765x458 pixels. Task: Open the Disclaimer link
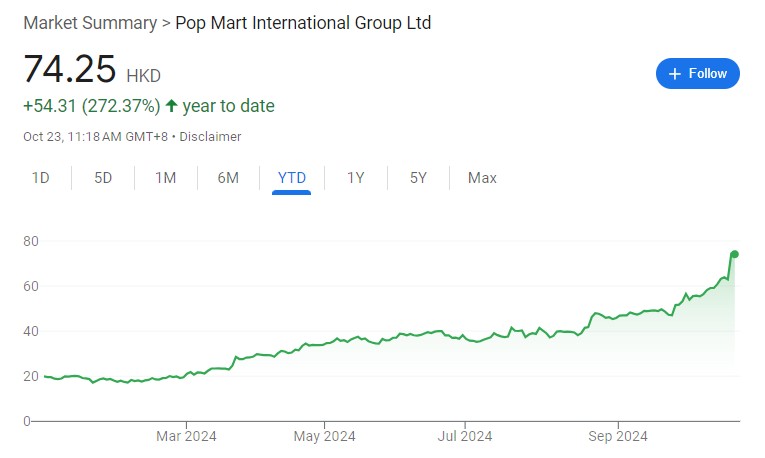point(211,136)
